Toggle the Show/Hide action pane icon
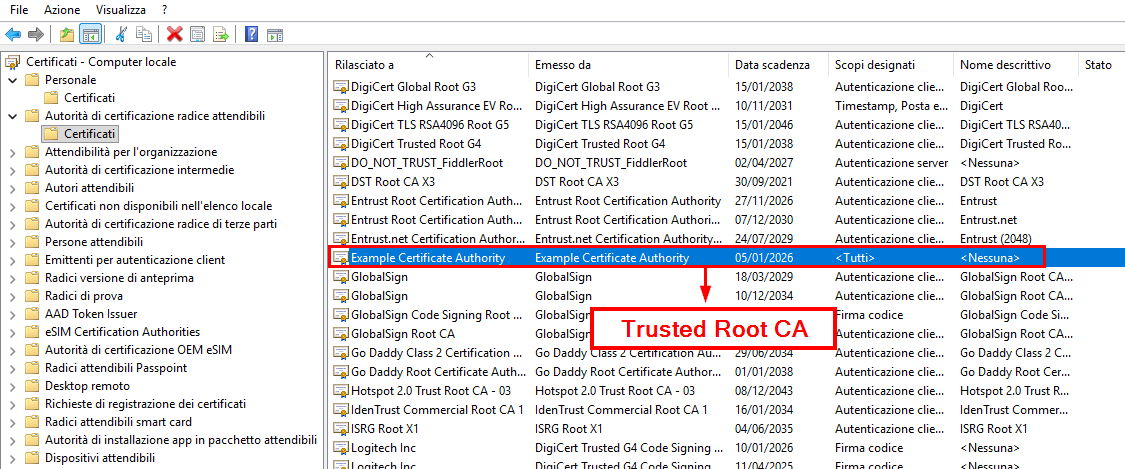The height and width of the screenshot is (469, 1125). click(x=274, y=35)
